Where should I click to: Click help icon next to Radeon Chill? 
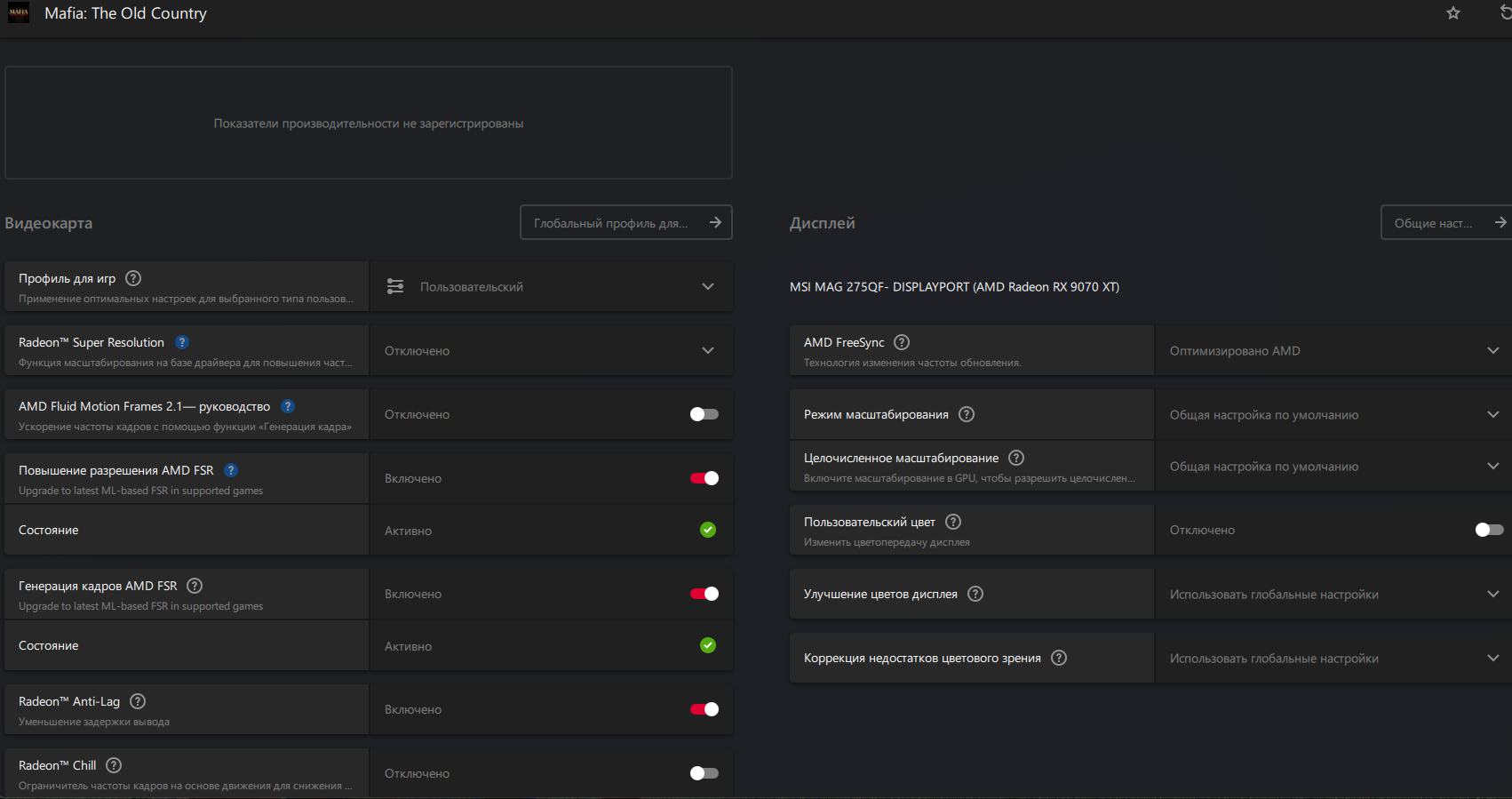(114, 765)
